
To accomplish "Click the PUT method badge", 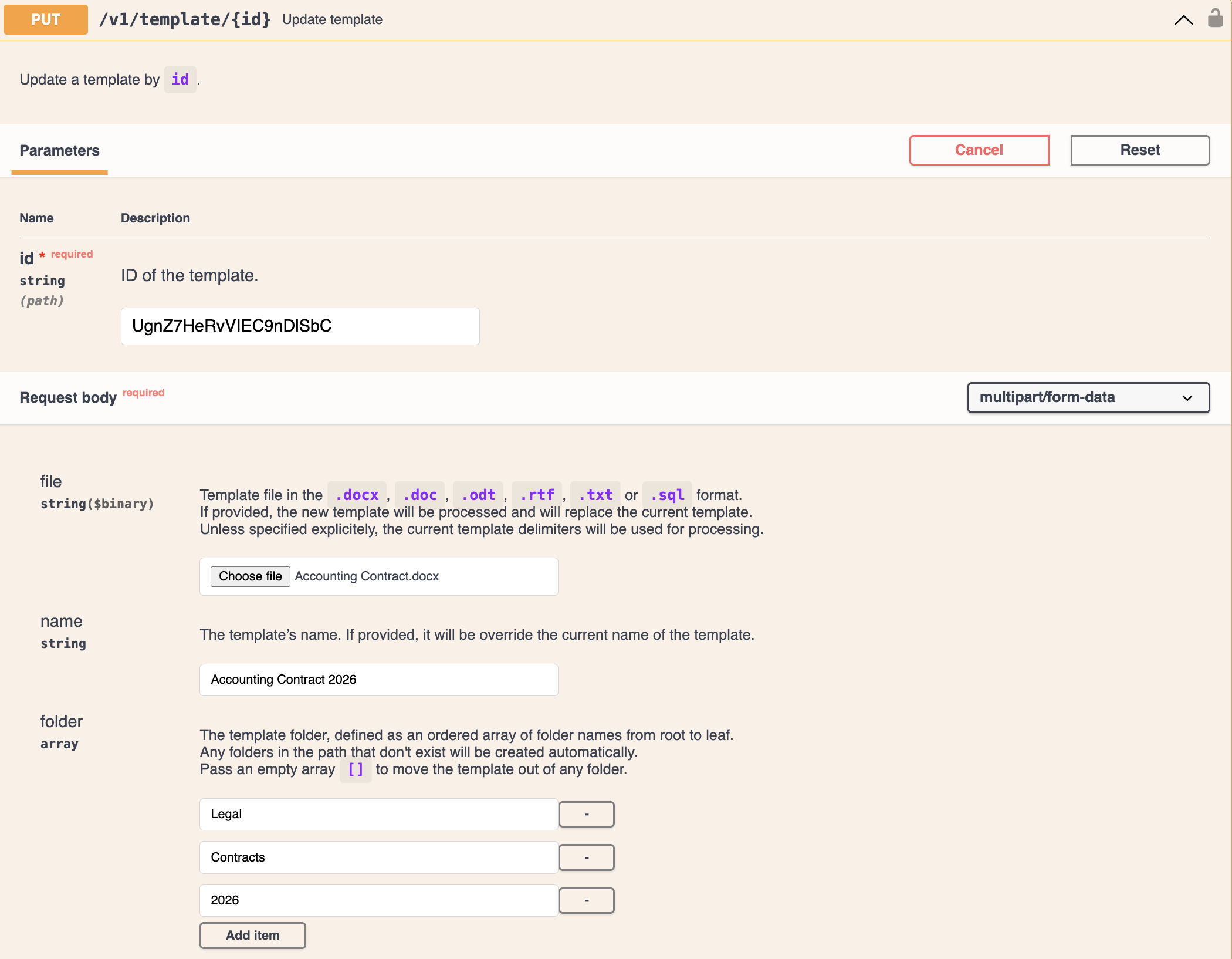I will (46, 19).
